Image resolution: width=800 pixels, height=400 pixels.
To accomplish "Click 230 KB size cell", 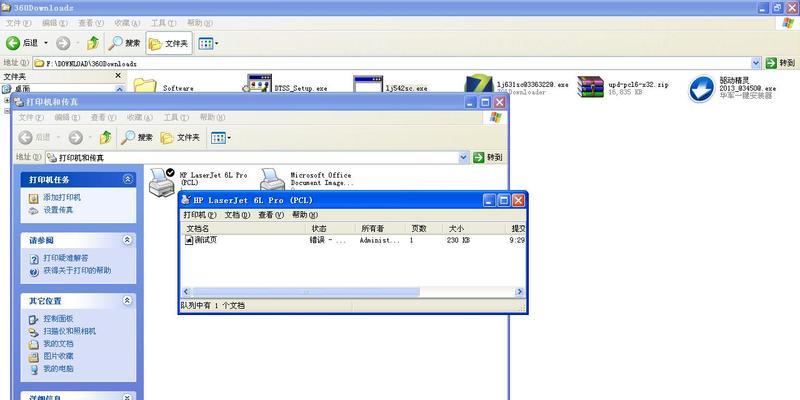I will (459, 240).
